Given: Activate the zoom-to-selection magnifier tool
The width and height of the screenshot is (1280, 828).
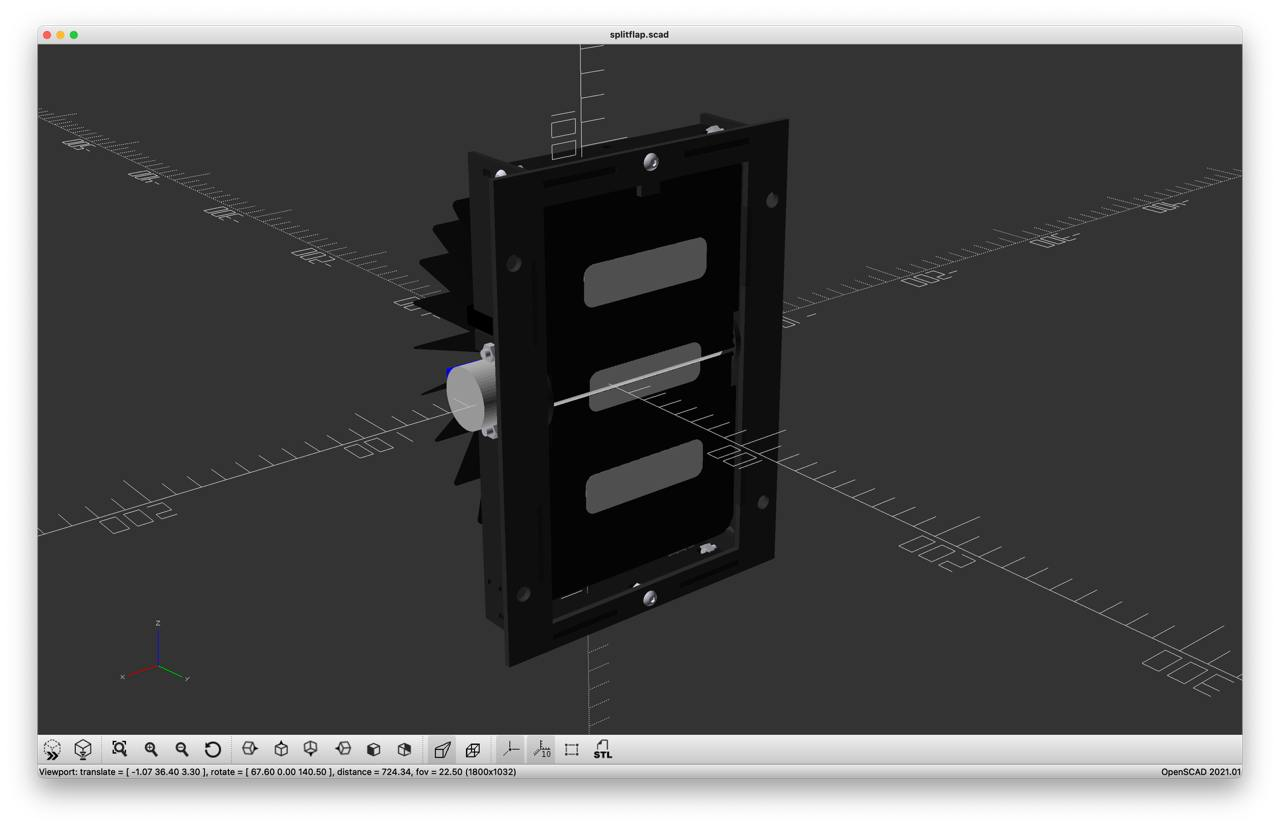Looking at the screenshot, I should pyautogui.click(x=120, y=748).
